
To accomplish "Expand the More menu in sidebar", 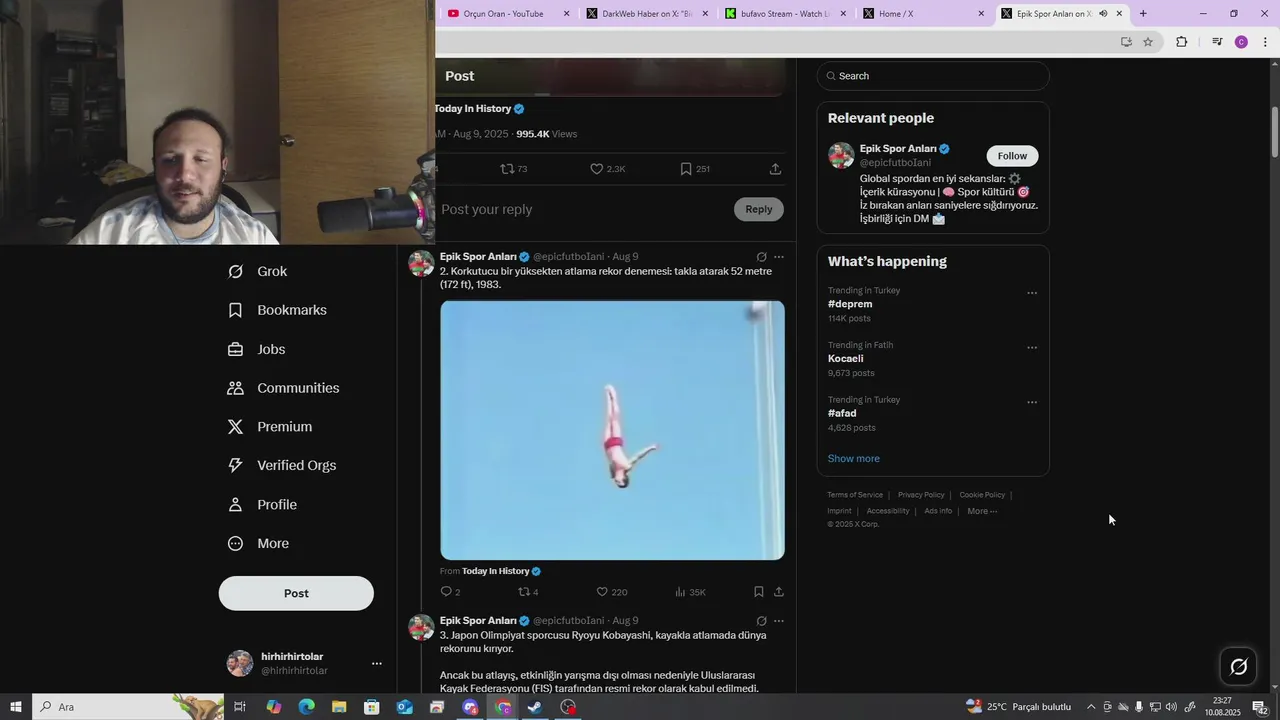I will [257, 544].
